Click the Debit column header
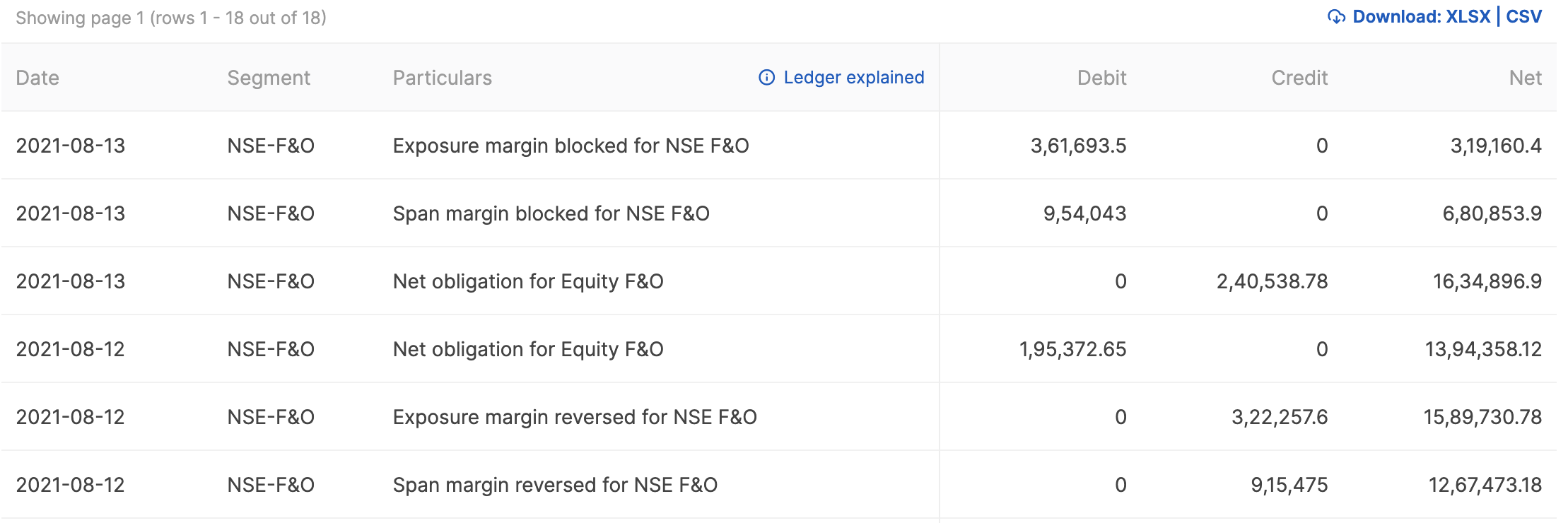This screenshot has width=1568, height=523. [1101, 78]
